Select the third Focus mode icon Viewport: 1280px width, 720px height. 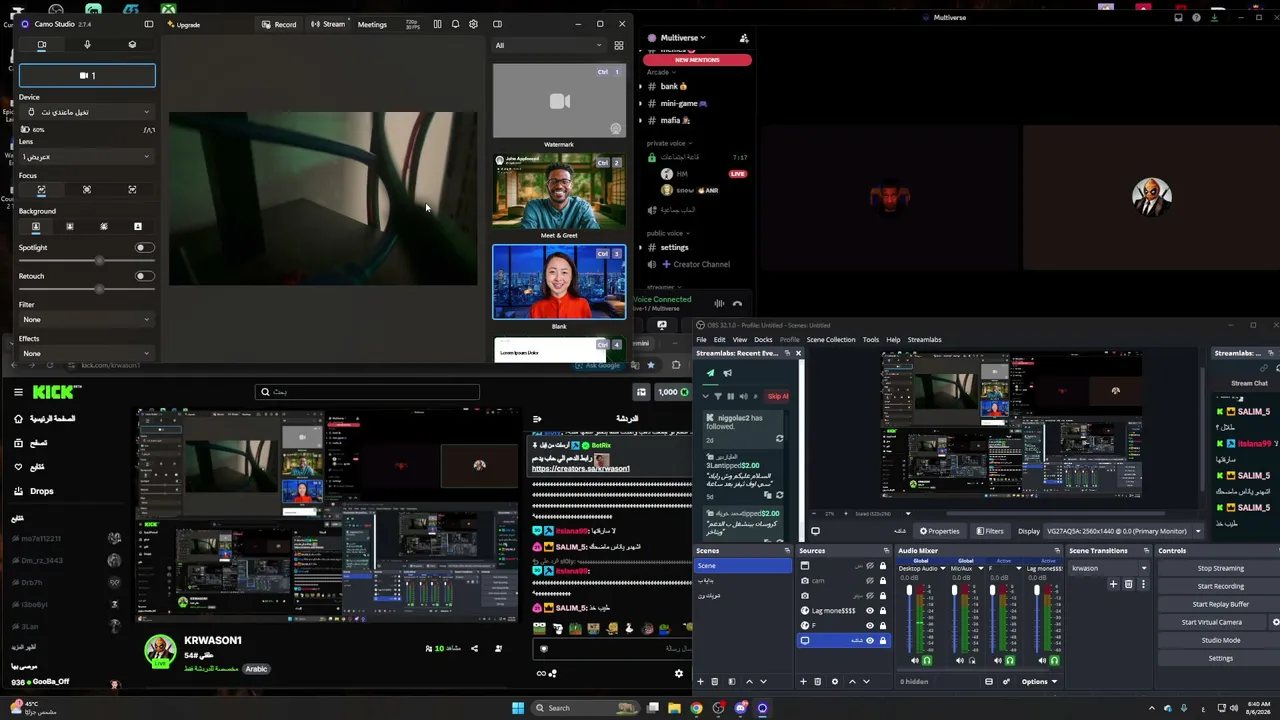(132, 189)
